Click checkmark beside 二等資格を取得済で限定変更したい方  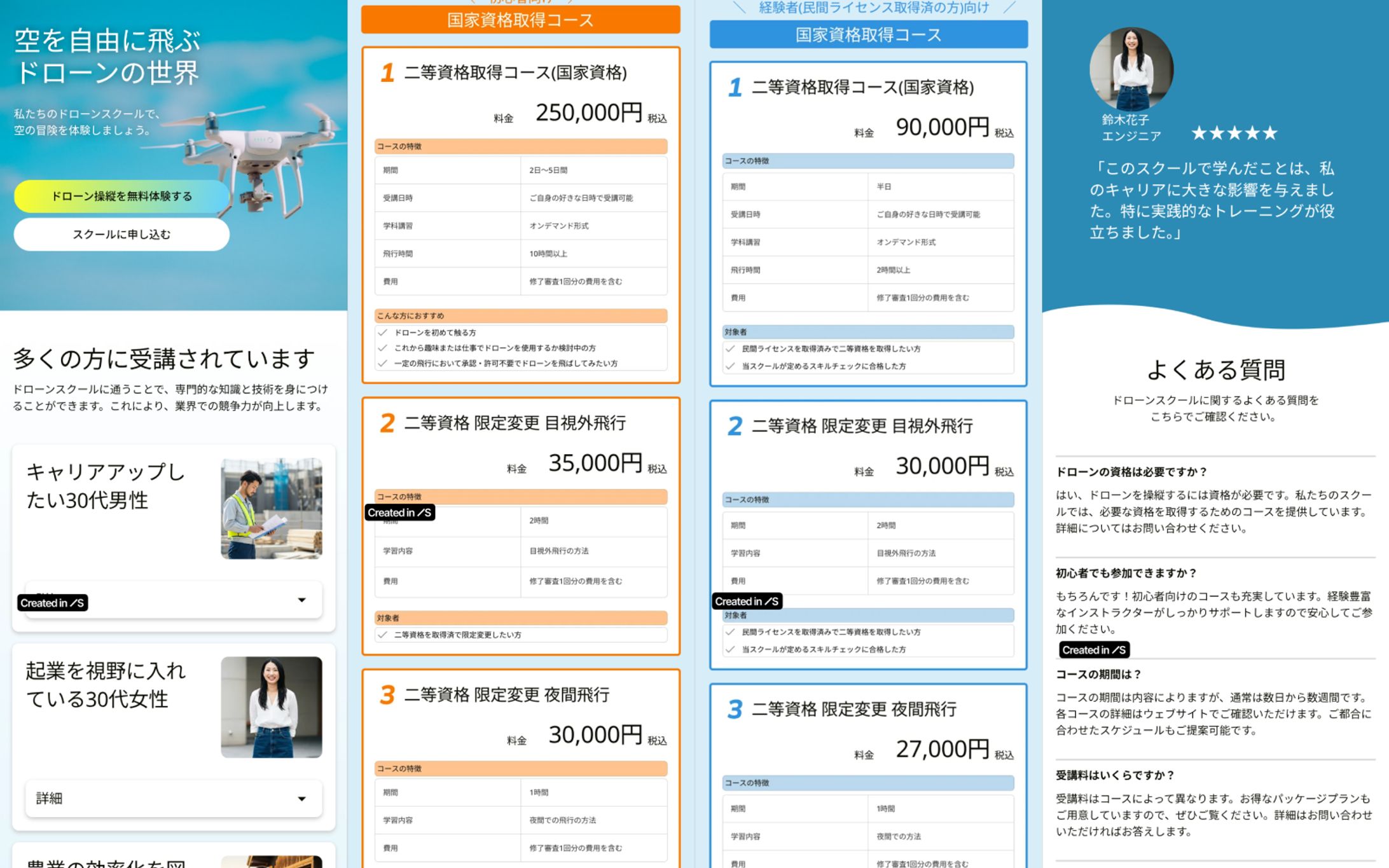coord(382,635)
